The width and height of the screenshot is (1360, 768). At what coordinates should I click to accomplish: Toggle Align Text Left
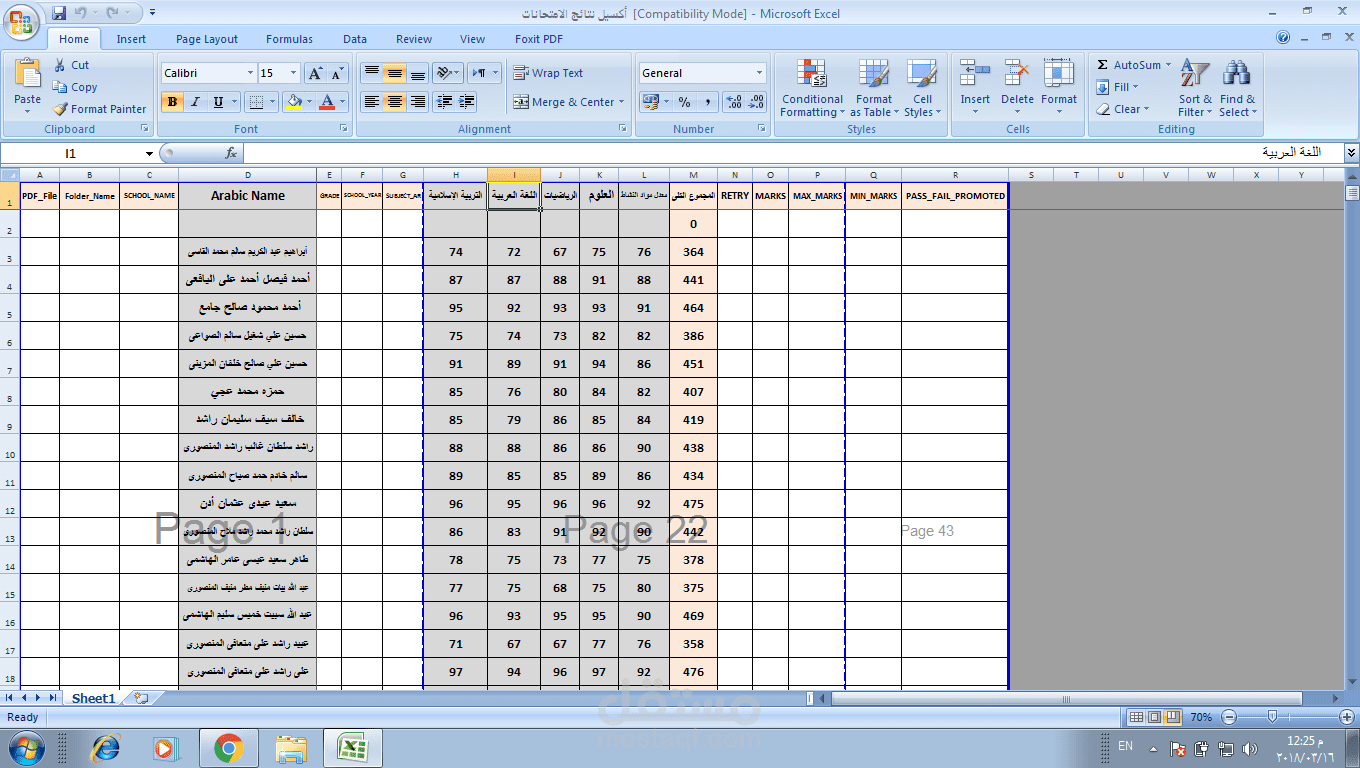click(x=372, y=102)
